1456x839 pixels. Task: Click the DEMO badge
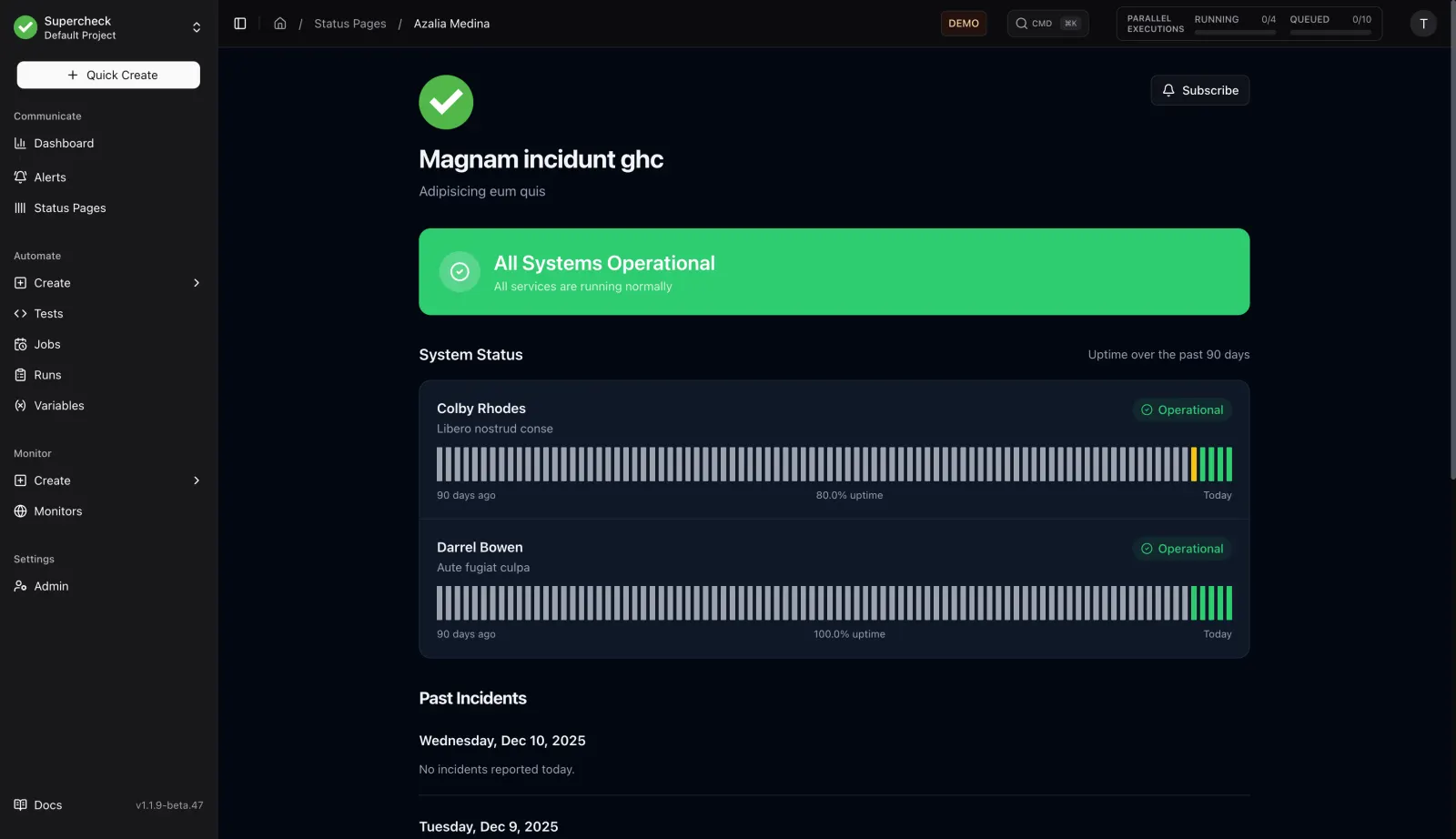pos(964,24)
